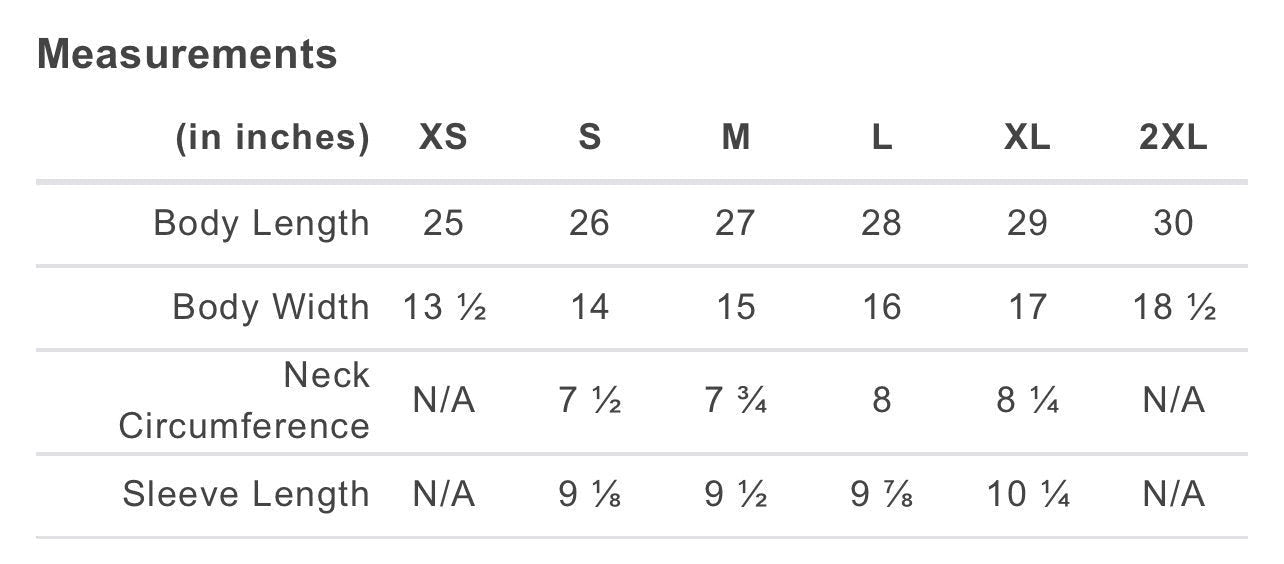Screen dimensions: 1284x564
Task: Click Body Length value 25 for XS
Action: [x=443, y=223]
